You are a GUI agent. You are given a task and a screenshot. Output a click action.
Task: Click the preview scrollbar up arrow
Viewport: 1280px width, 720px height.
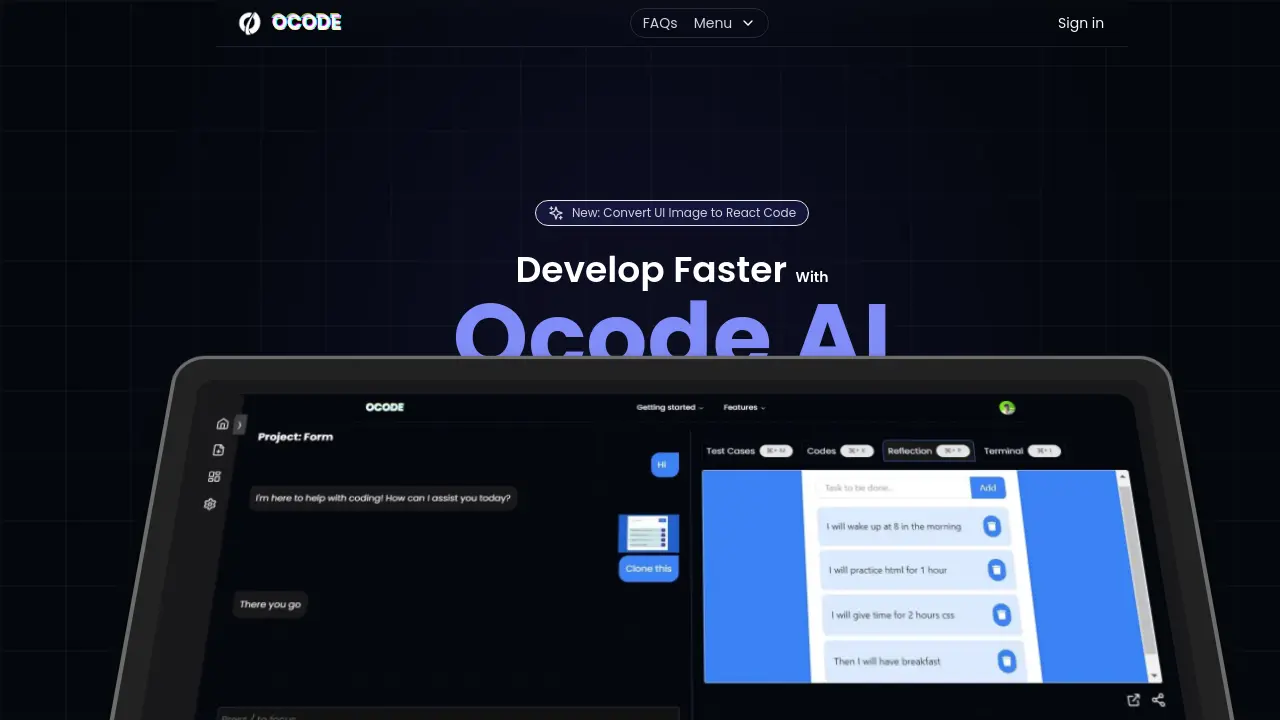(x=1124, y=478)
